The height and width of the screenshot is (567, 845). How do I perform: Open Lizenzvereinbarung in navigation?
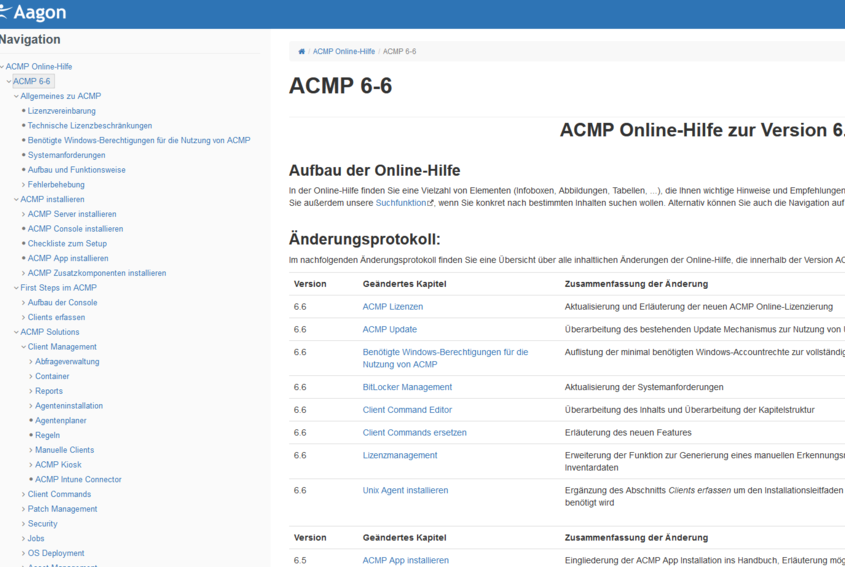click(61, 111)
